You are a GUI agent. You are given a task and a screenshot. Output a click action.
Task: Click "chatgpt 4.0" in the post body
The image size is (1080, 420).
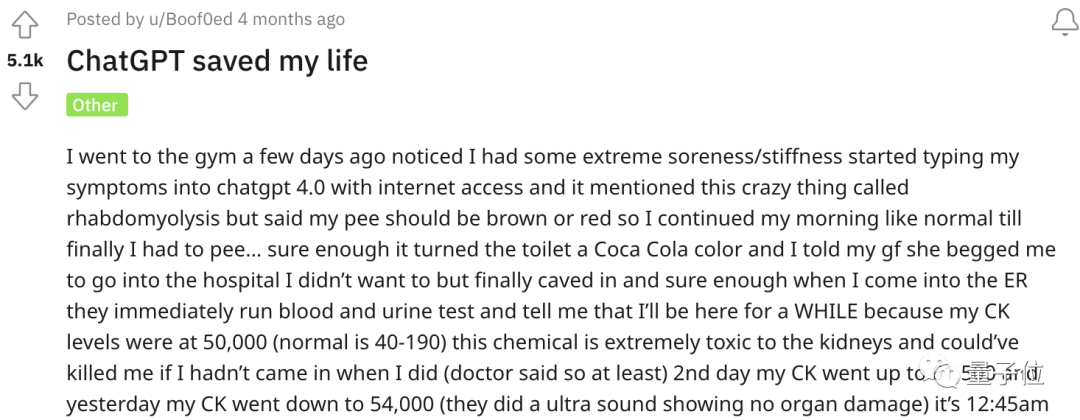(309, 187)
